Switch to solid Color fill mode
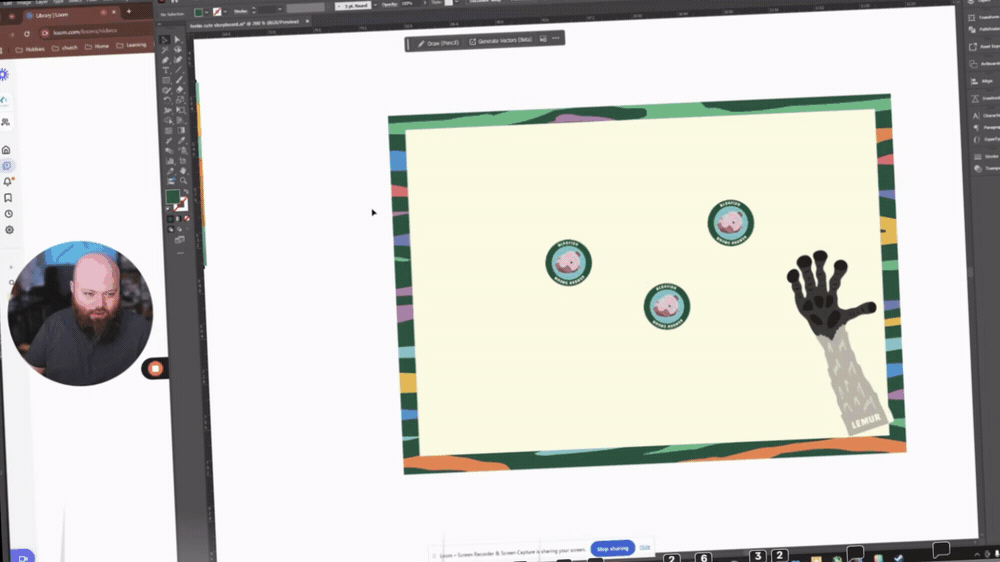 170,218
